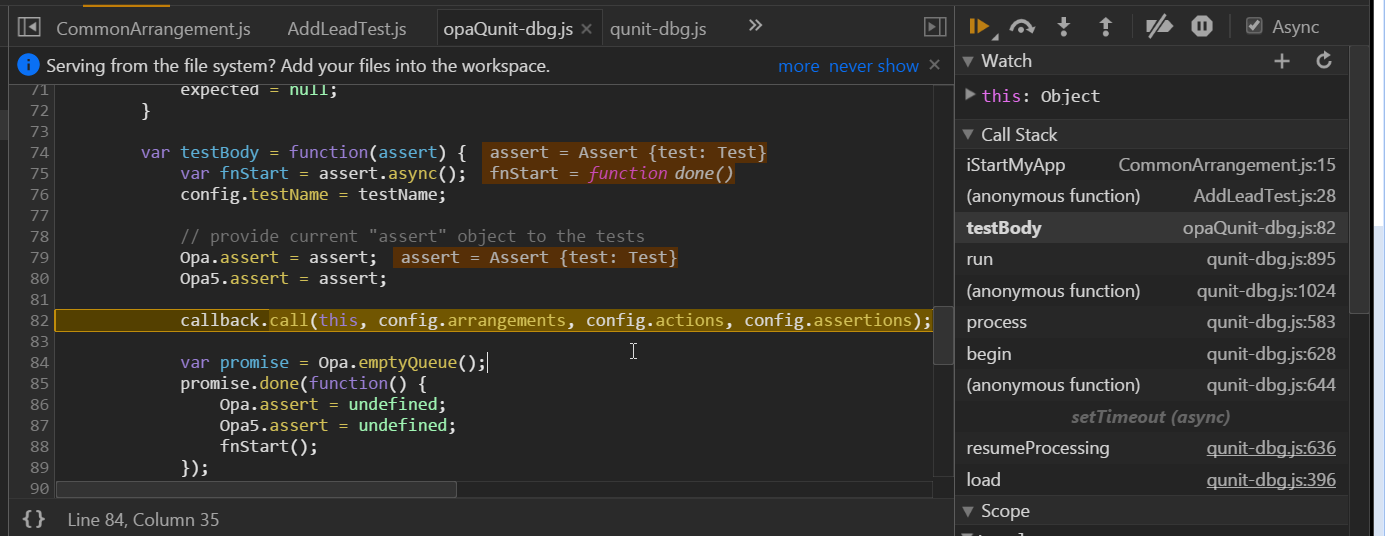Screen dimensions: 1385x536
Task: Open qunit-dbg.js:396 link for load
Action: pos(1271,480)
